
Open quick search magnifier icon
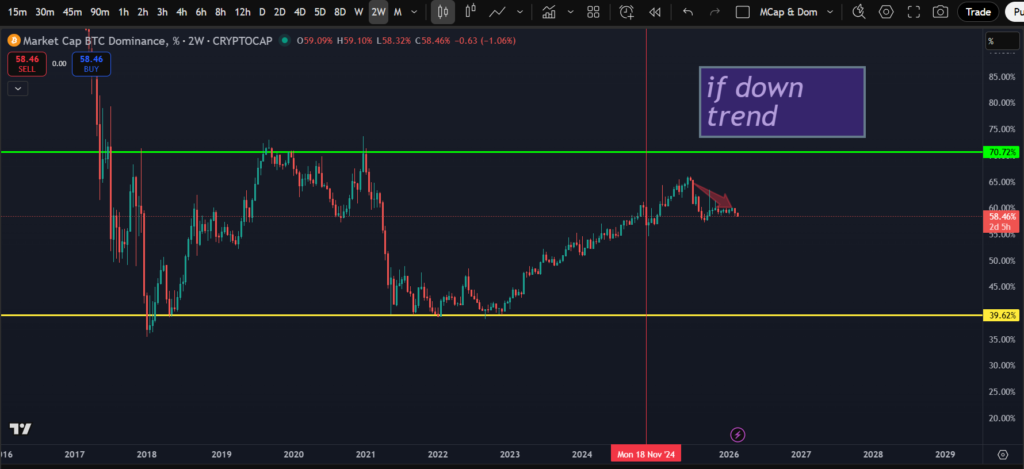859,12
